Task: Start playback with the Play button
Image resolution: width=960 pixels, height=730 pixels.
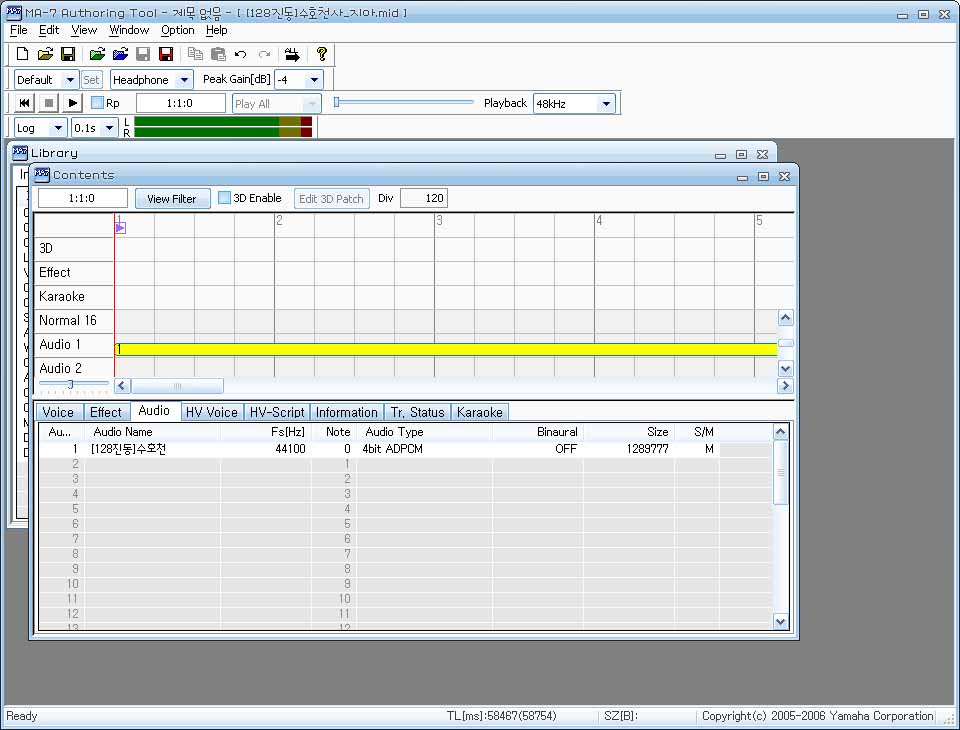Action: pyautogui.click(x=72, y=103)
